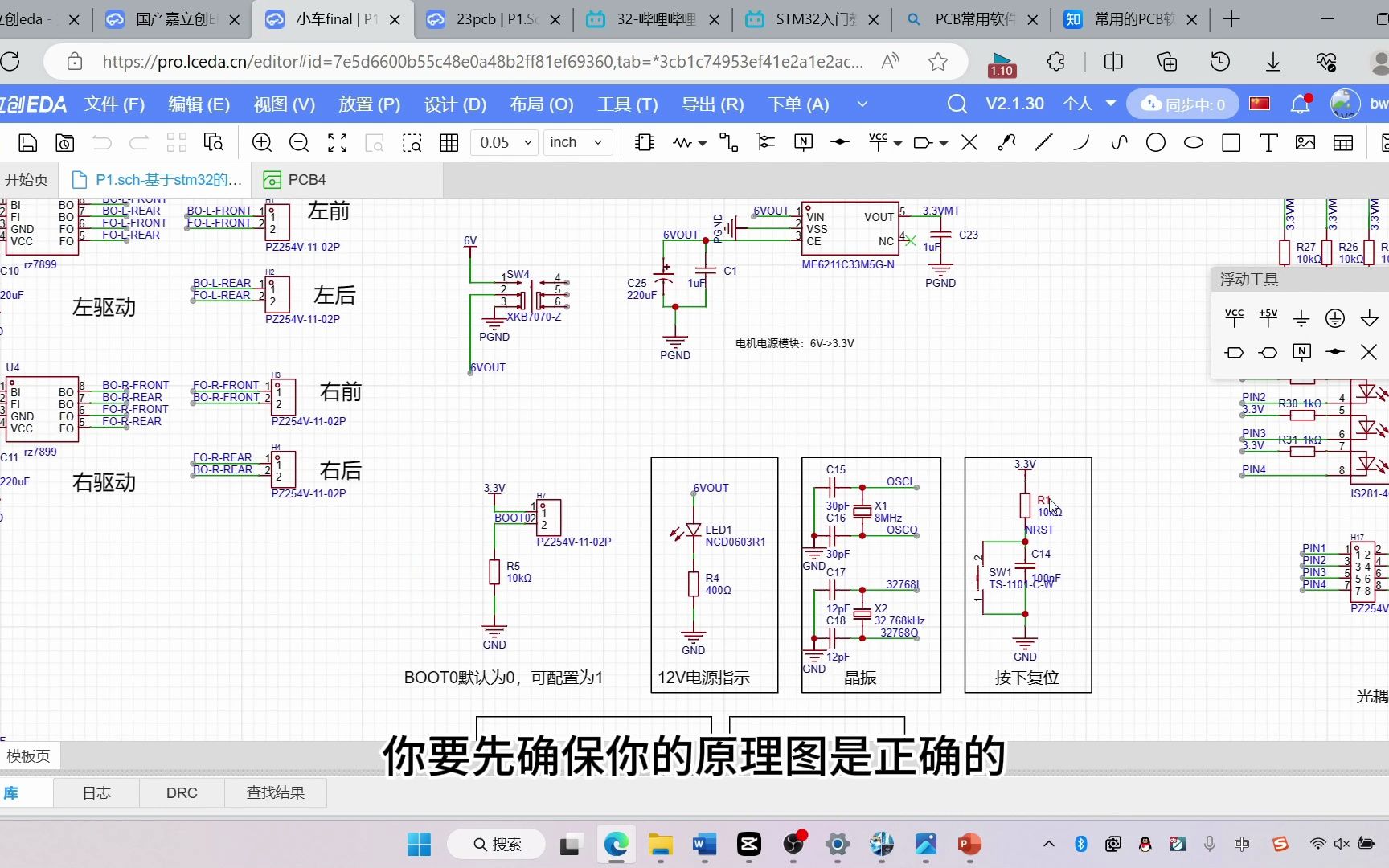Select the Circle drawing tool
This screenshot has height=868, width=1389.
click(1156, 142)
